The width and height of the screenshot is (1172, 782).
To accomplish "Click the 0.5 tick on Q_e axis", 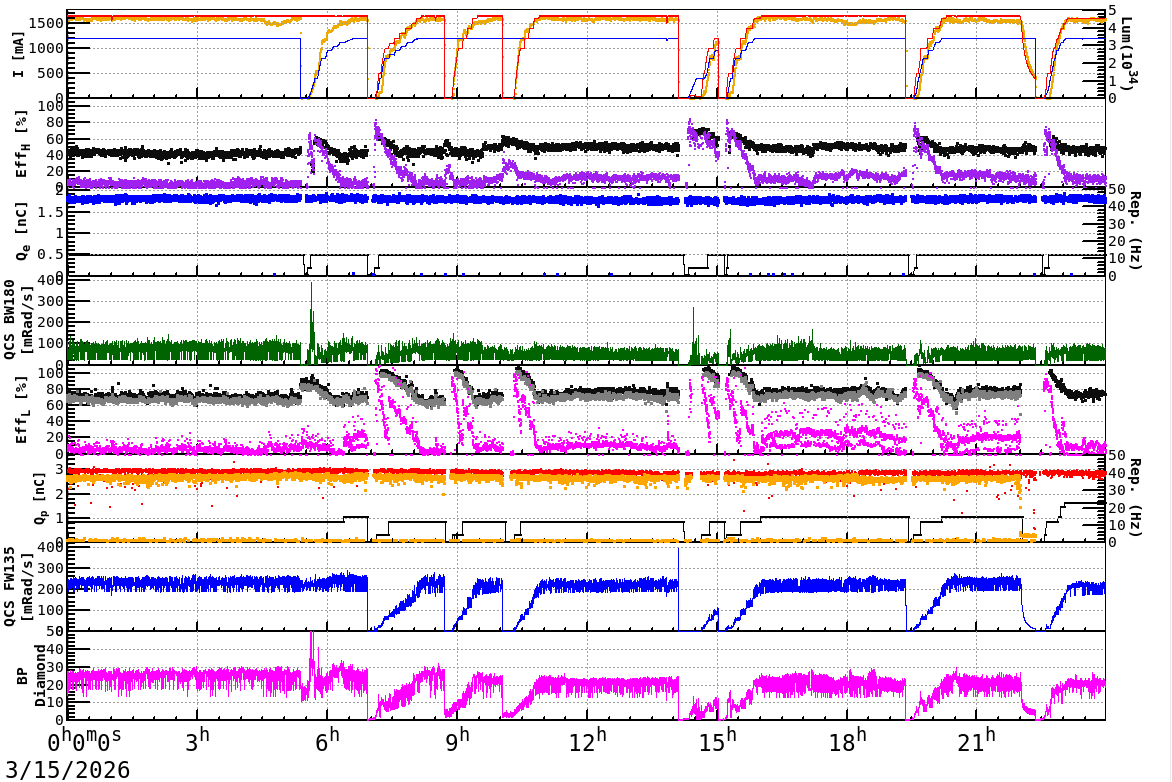I will [52, 254].
